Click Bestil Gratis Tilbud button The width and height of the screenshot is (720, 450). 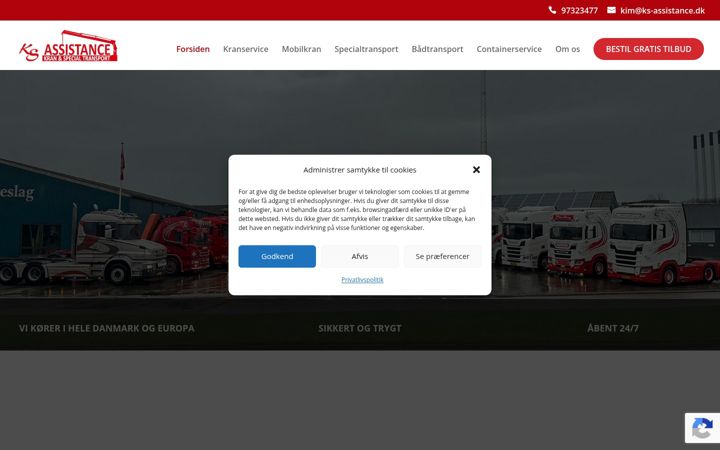648,49
